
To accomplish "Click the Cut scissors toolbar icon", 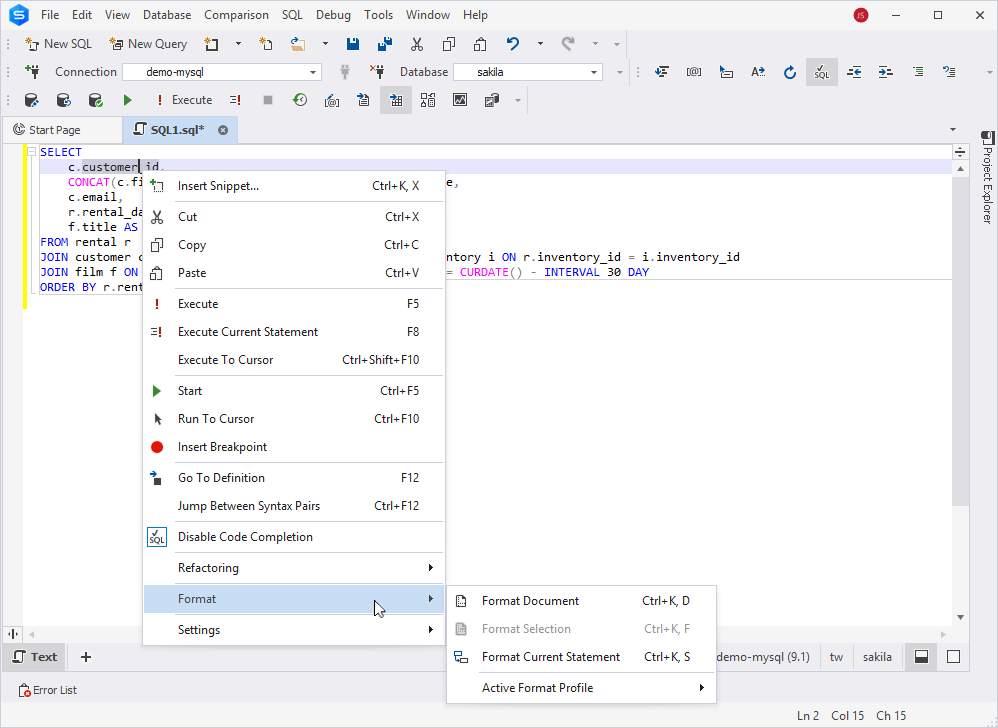I will pyautogui.click(x=417, y=44).
